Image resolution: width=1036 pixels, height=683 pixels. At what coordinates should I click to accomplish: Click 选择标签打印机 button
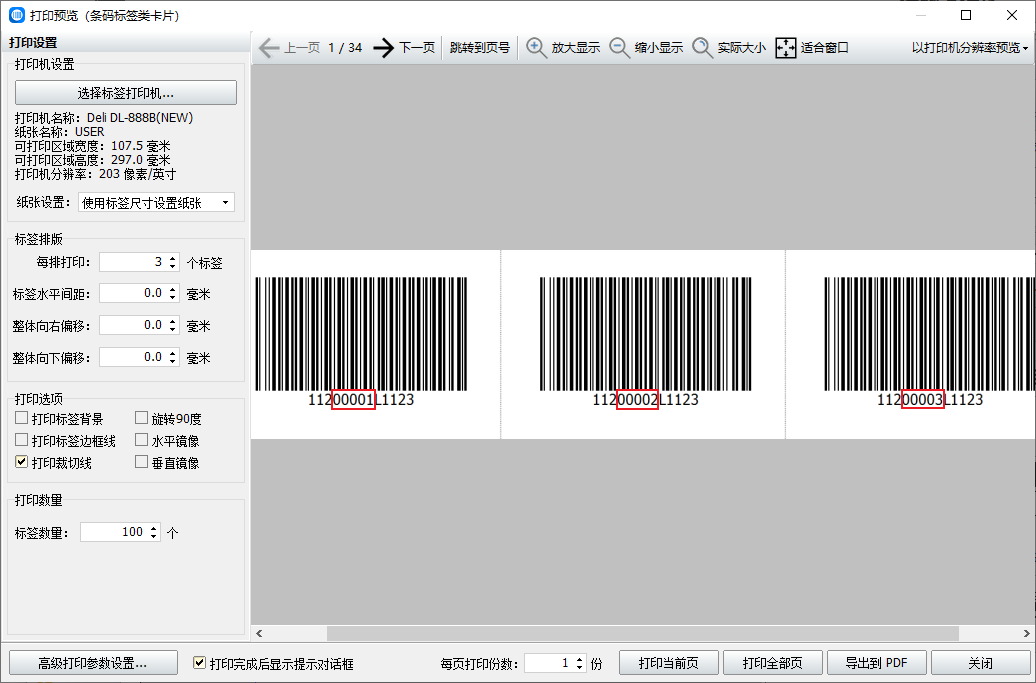pyautogui.click(x=126, y=92)
